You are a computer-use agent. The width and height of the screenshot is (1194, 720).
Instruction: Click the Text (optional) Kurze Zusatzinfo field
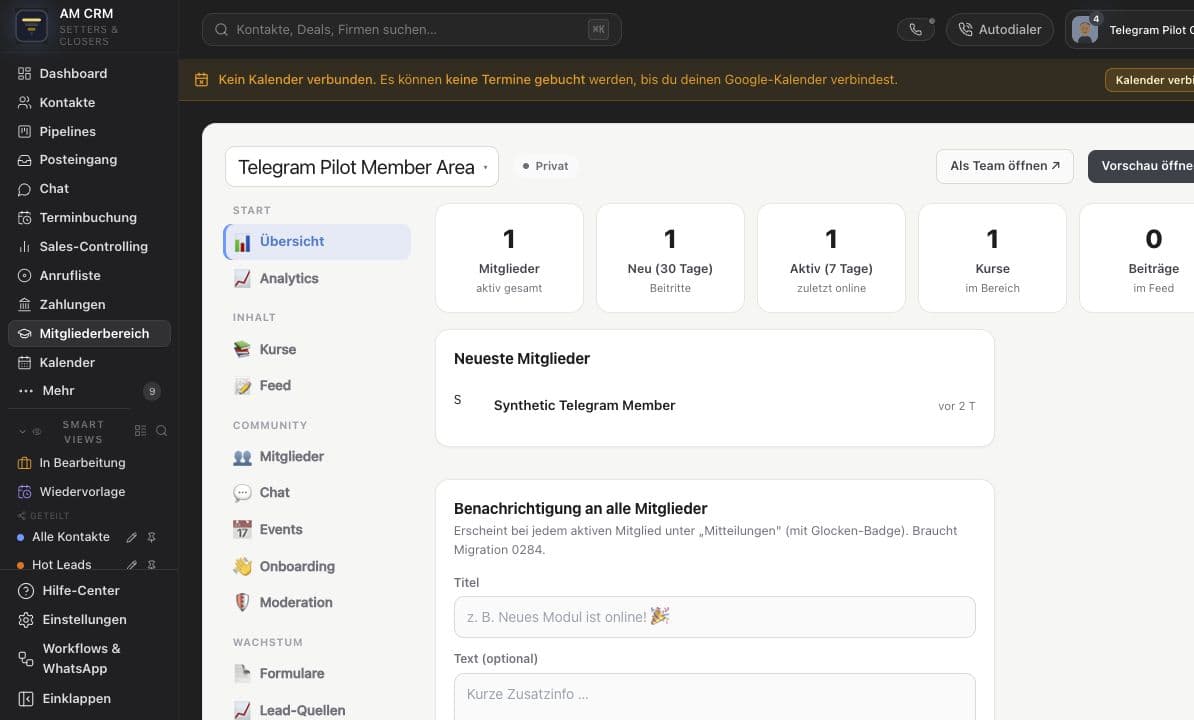(x=714, y=696)
